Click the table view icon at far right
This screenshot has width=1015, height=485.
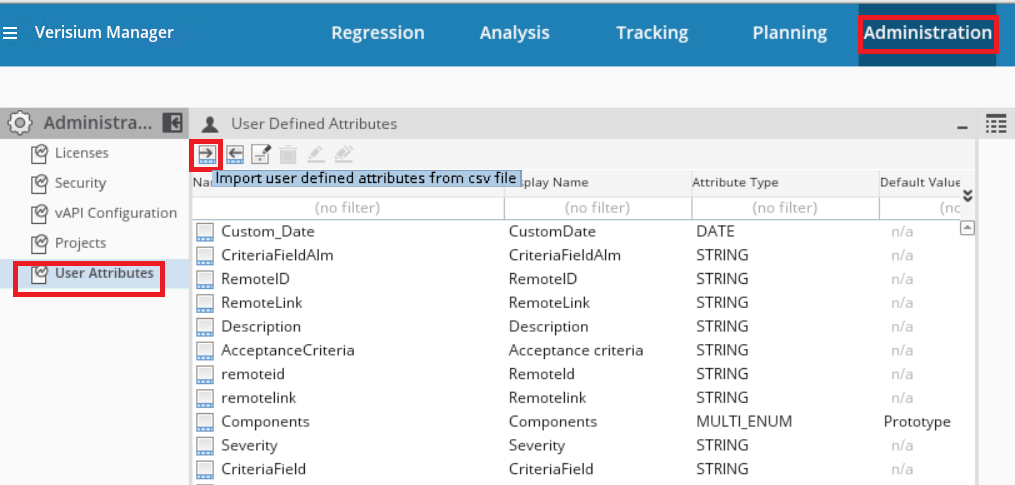[995, 123]
